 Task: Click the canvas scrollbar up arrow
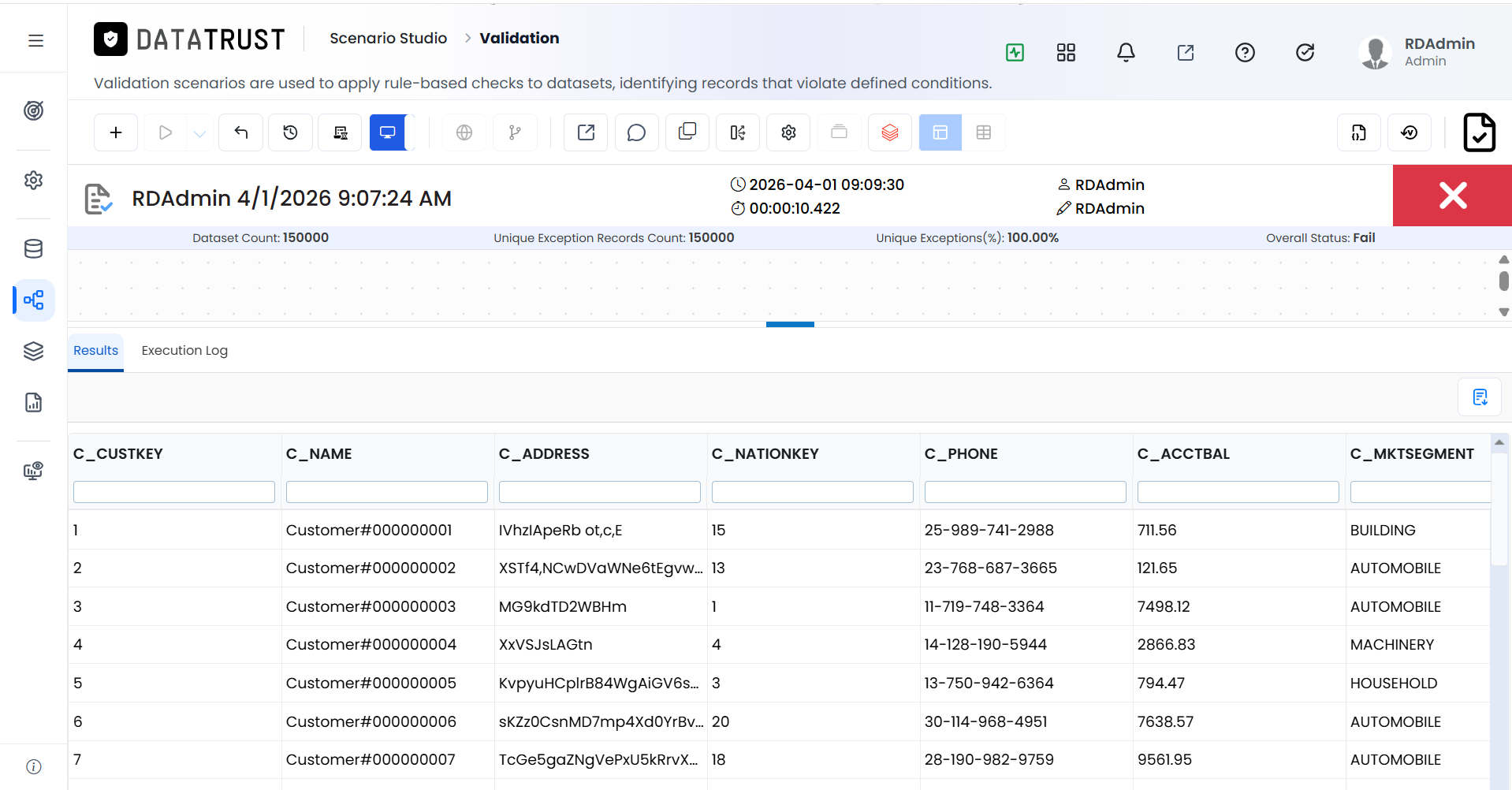[x=1503, y=259]
